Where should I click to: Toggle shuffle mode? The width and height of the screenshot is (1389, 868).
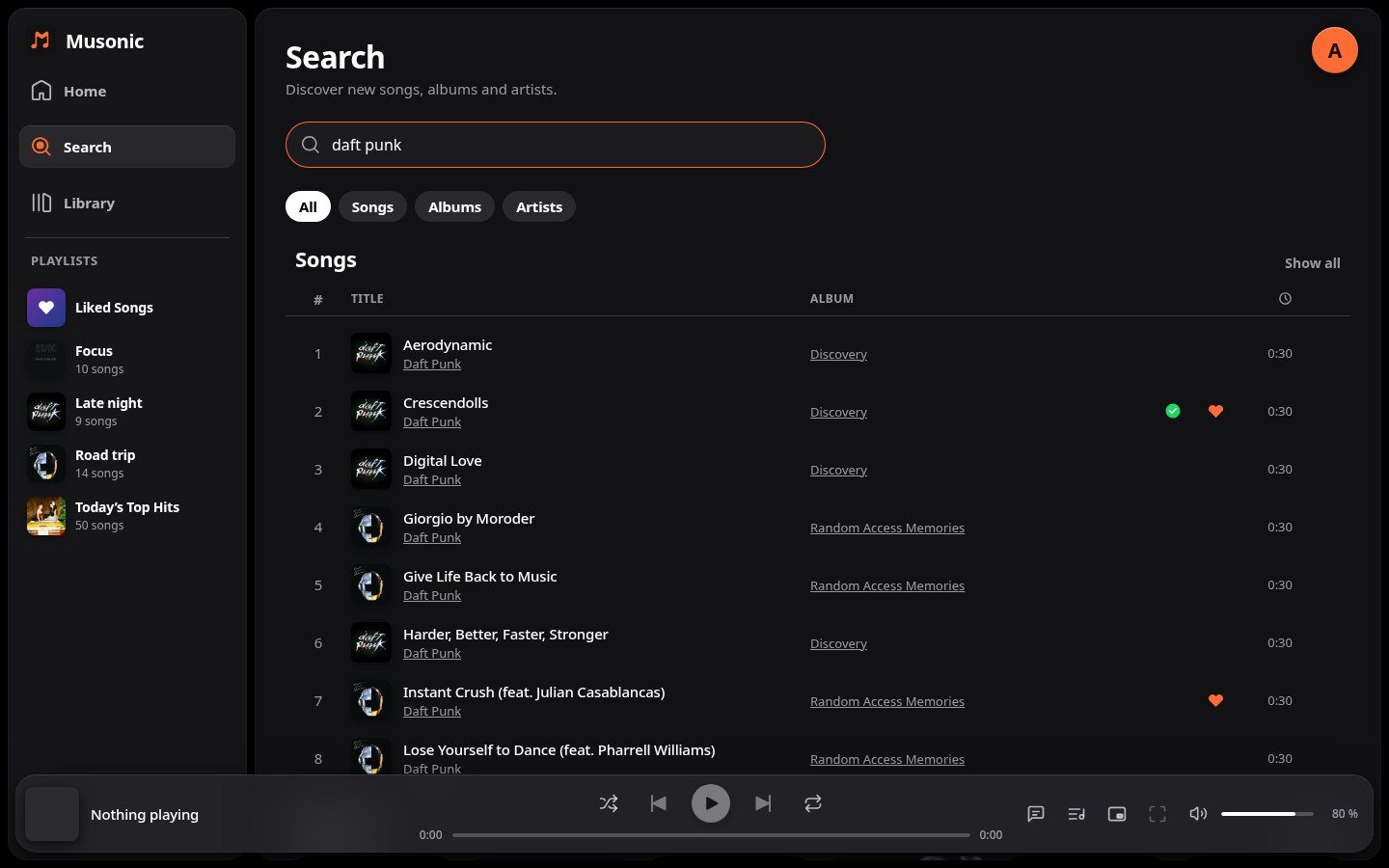coord(609,803)
